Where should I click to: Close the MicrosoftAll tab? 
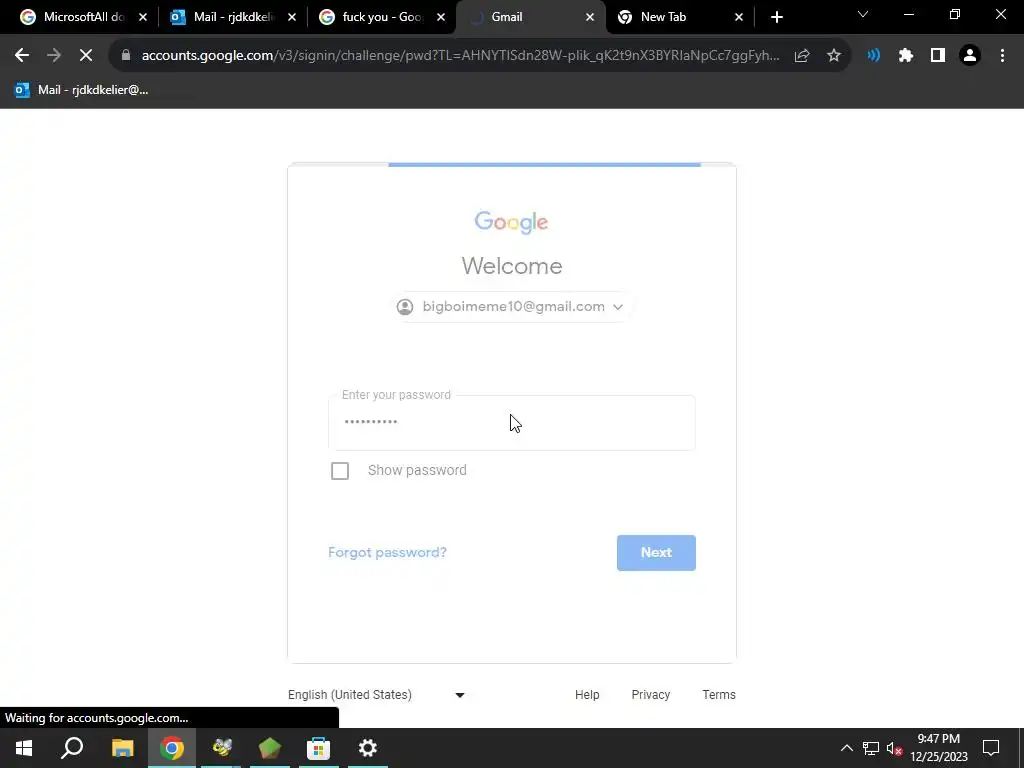point(143,17)
